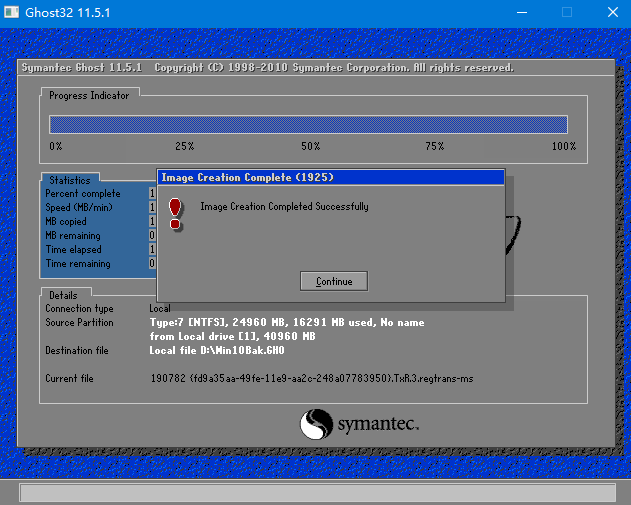The image size is (631, 505).
Task: Click the Source Partition label
Action: click(x=79, y=323)
